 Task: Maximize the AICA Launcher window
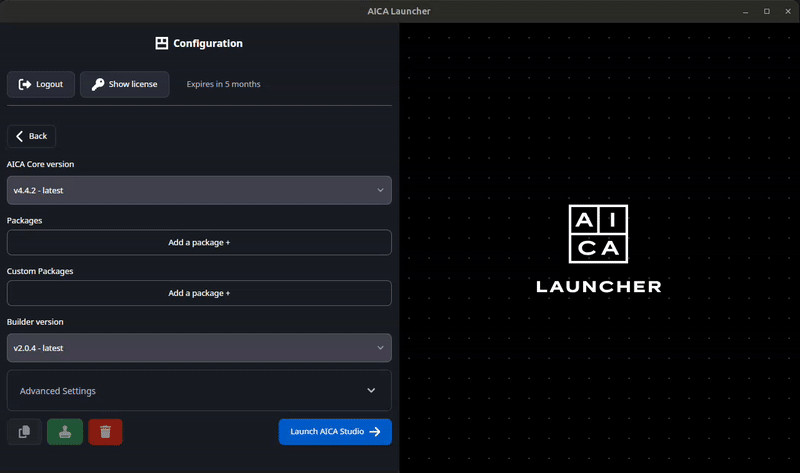[x=766, y=11]
